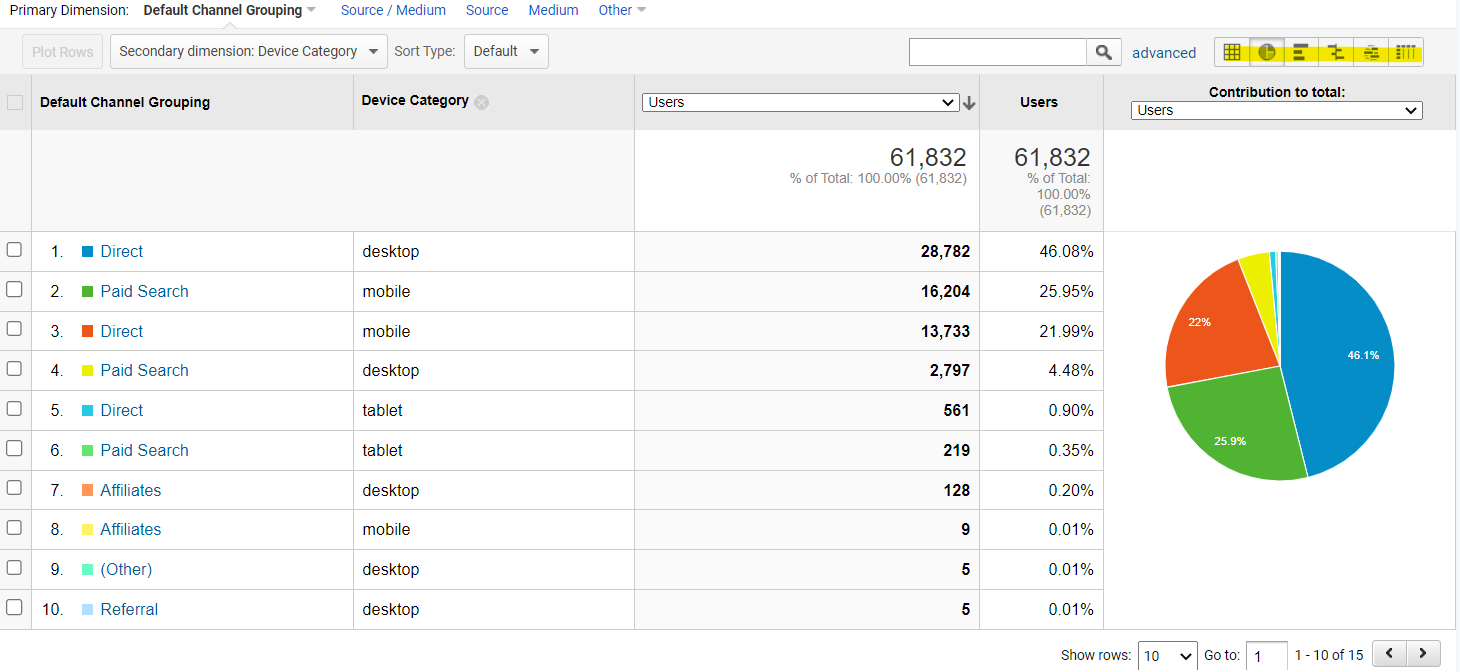Click the Default Channel Grouping column header
This screenshot has height=672, width=1460.
point(125,102)
